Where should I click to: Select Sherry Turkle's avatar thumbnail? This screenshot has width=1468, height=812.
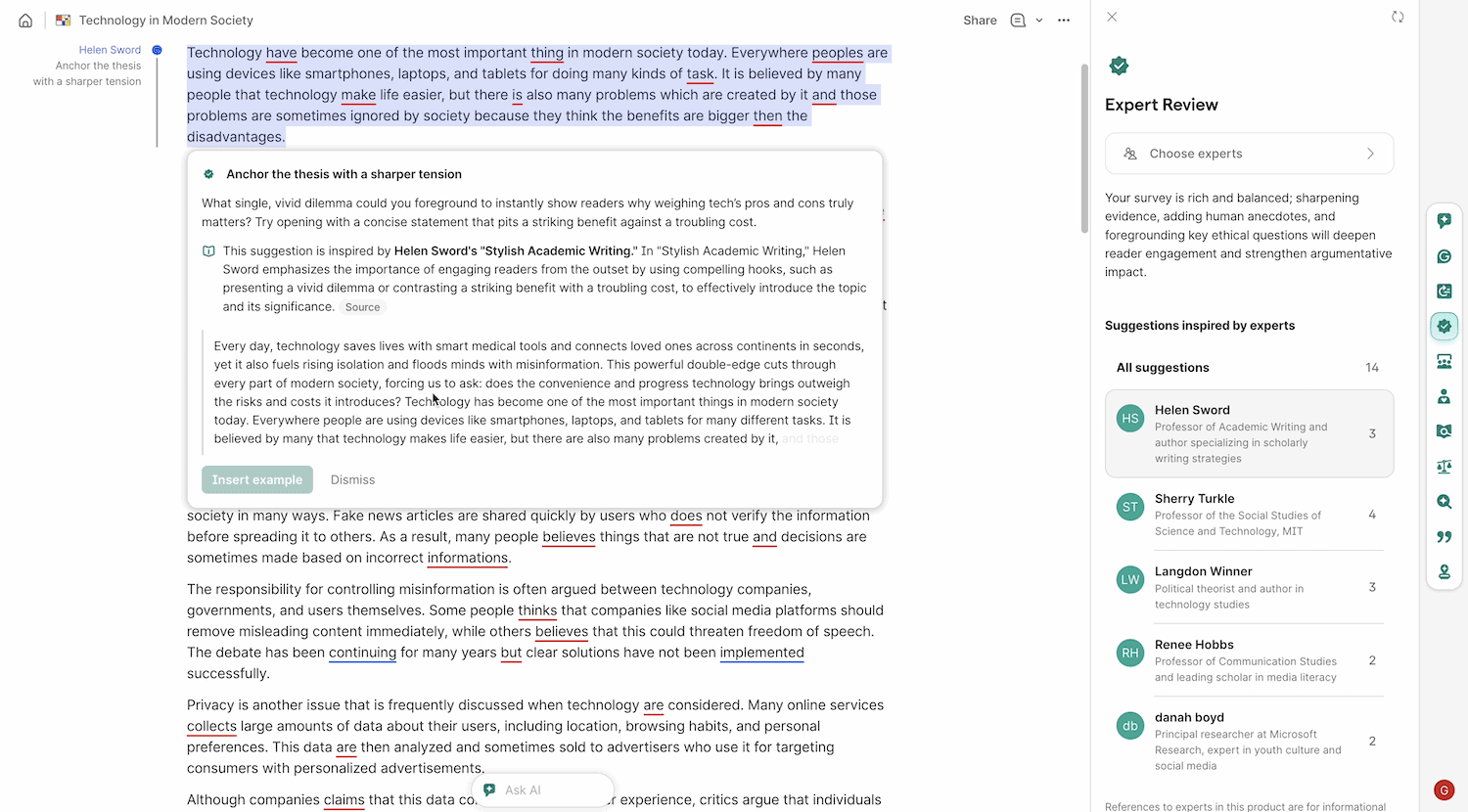1129,507
